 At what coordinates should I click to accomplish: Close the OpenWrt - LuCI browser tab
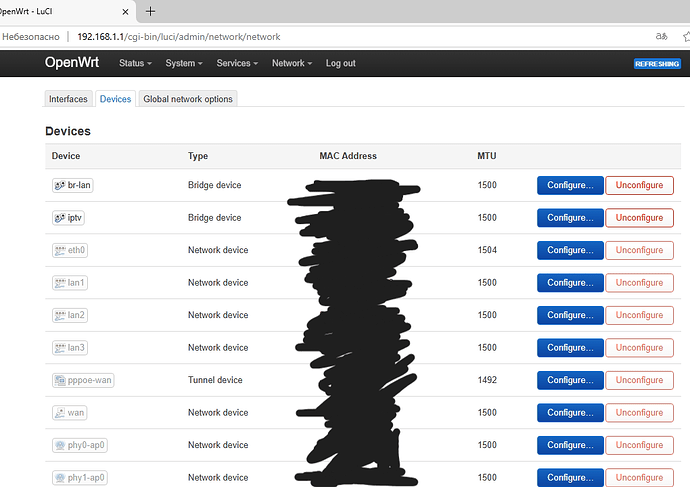[125, 12]
